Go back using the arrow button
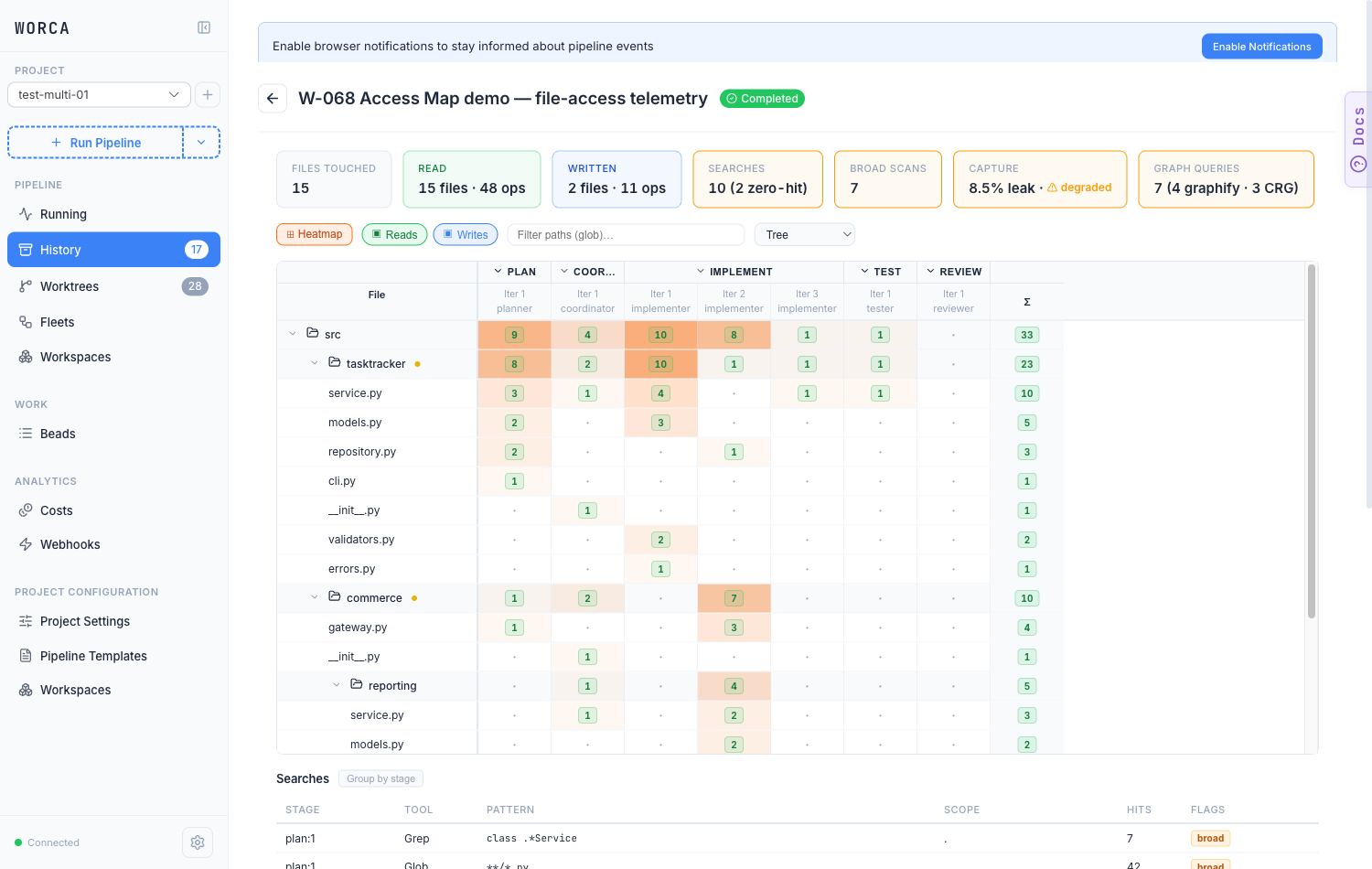The image size is (1372, 869). (x=273, y=99)
